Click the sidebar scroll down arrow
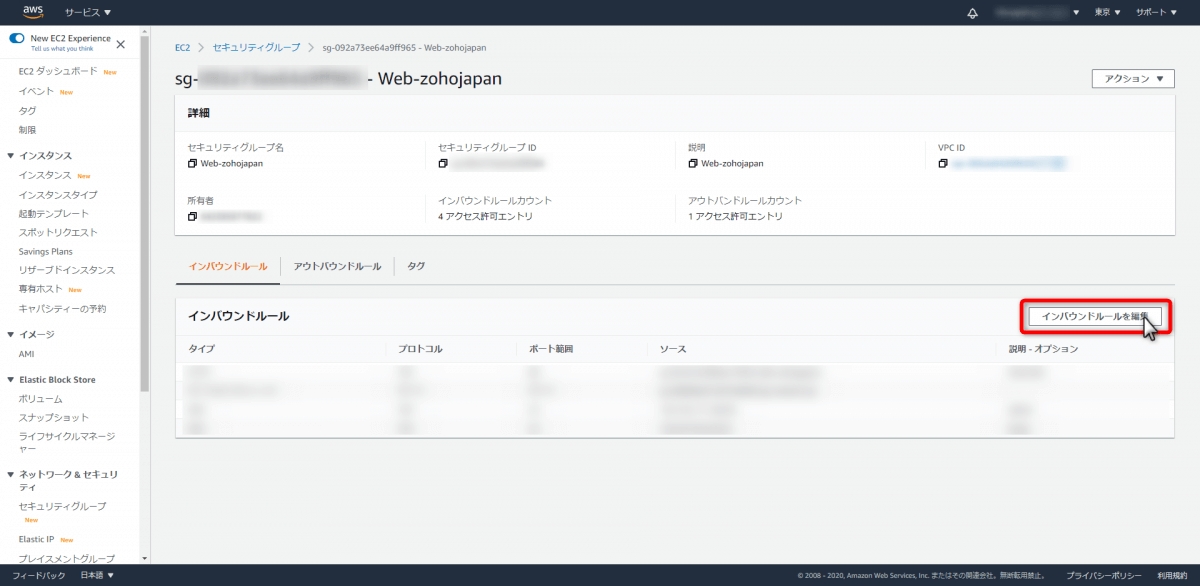 coord(145,558)
